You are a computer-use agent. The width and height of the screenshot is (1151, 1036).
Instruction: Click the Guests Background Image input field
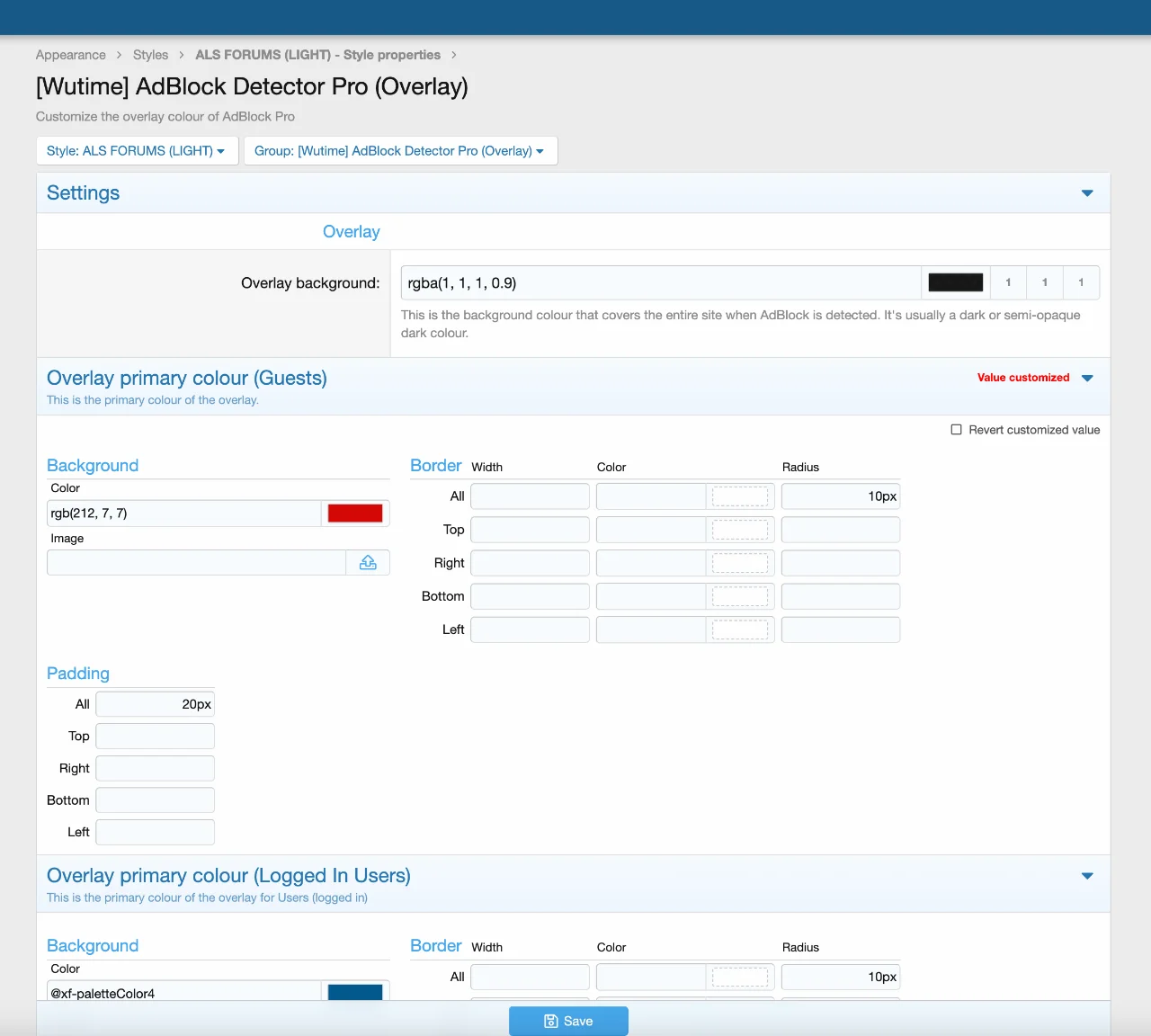(196, 563)
